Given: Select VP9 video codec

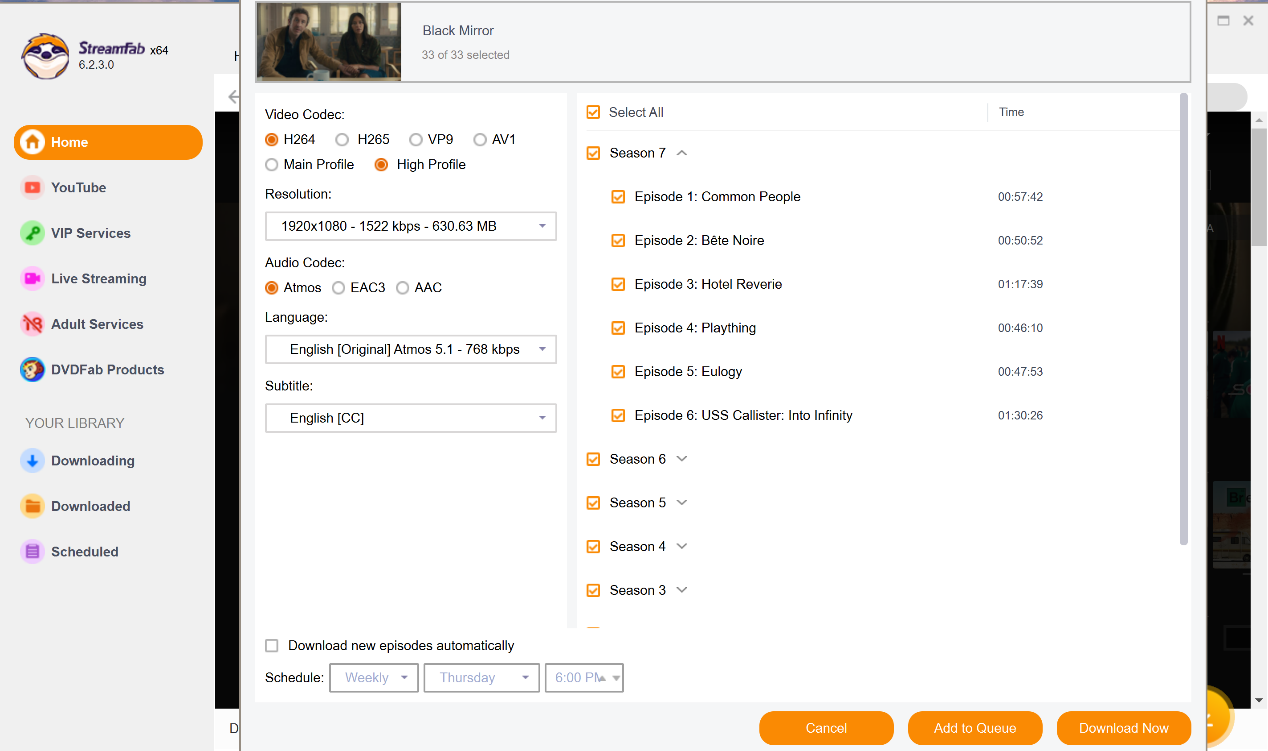Looking at the screenshot, I should (x=416, y=139).
